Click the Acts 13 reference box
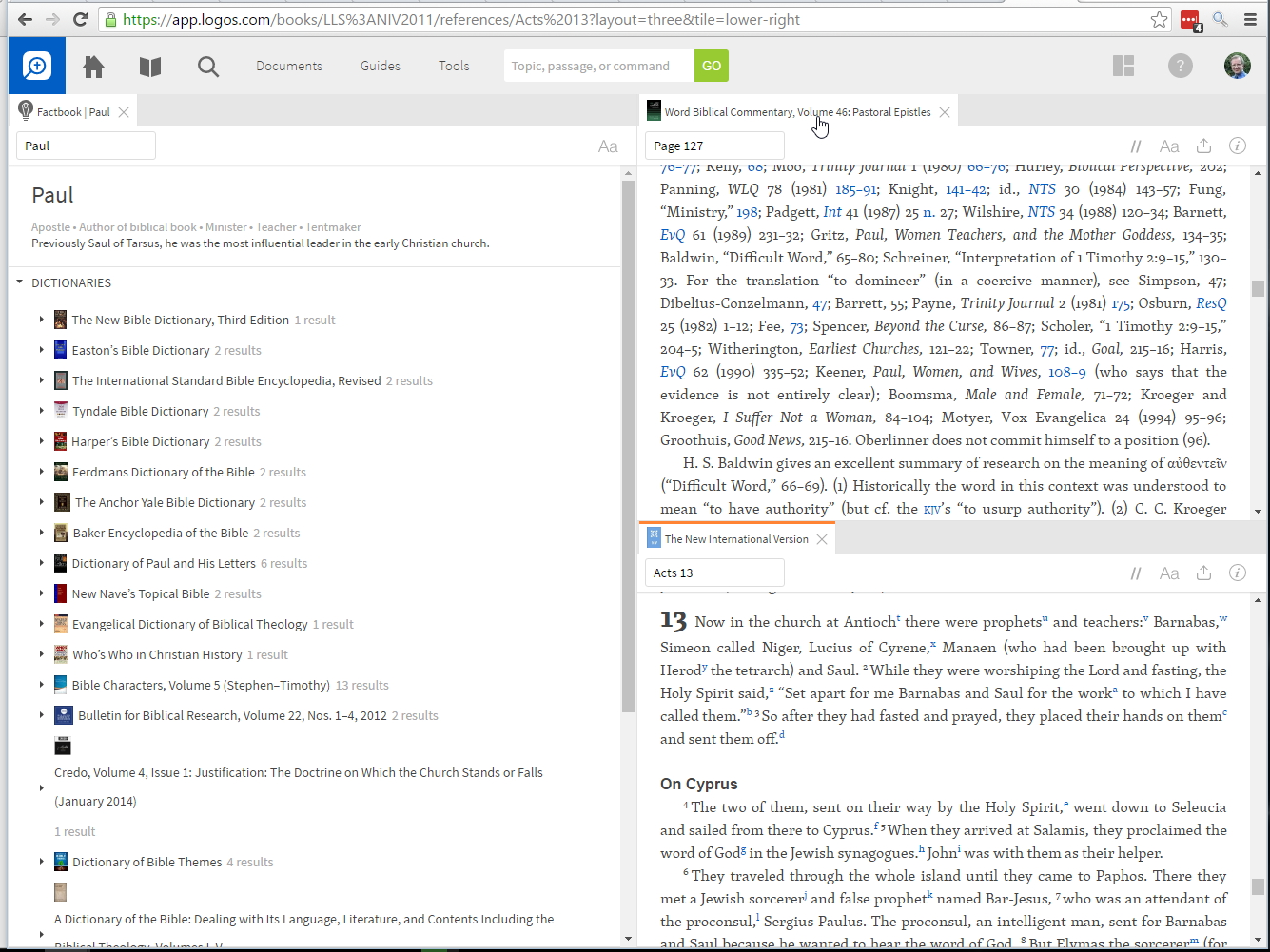The width and height of the screenshot is (1270, 952). tap(714, 573)
